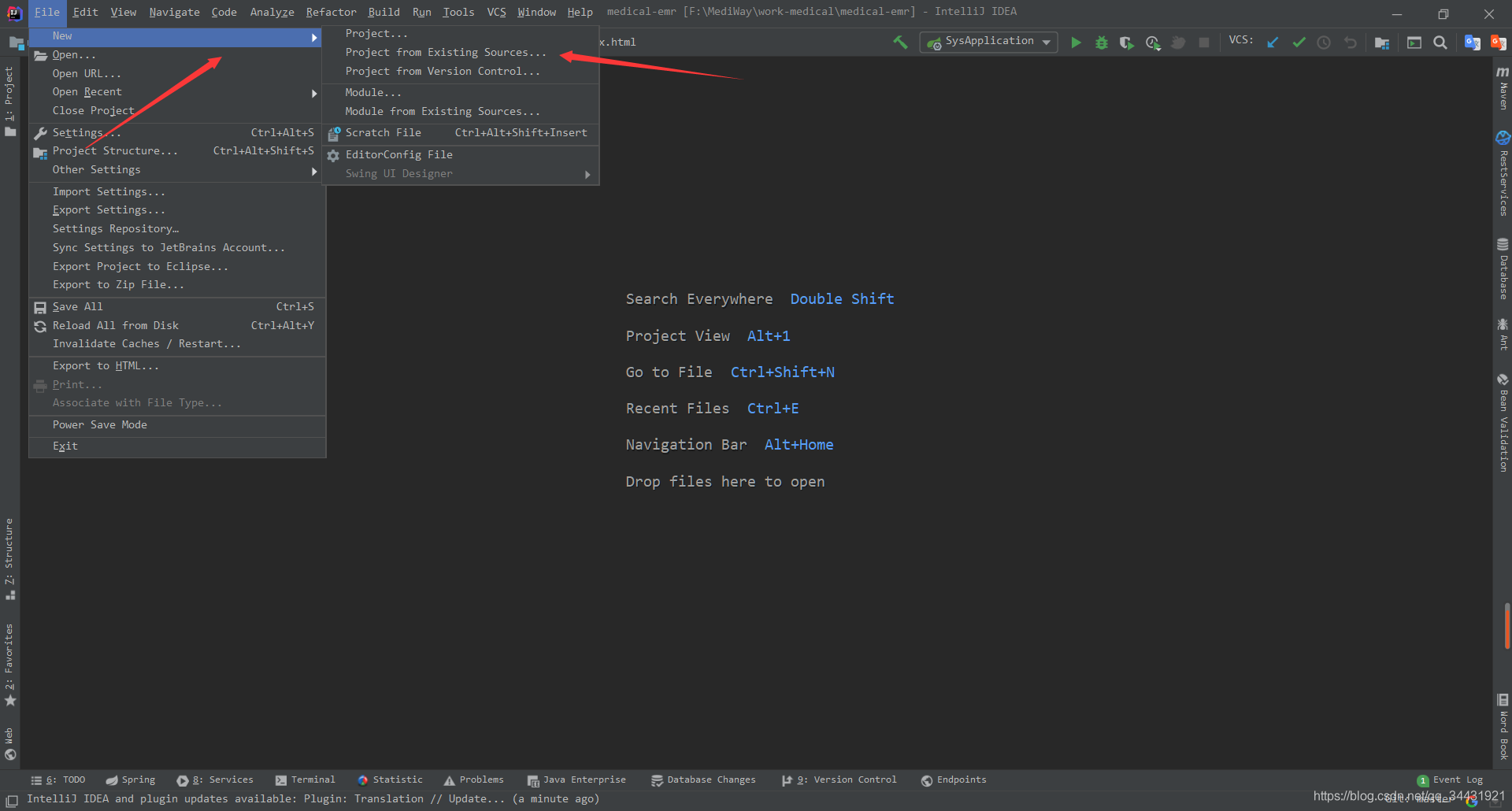The height and width of the screenshot is (811, 1512).
Task: Click the tool windows toggle icon in status bar
Action: 12,800
